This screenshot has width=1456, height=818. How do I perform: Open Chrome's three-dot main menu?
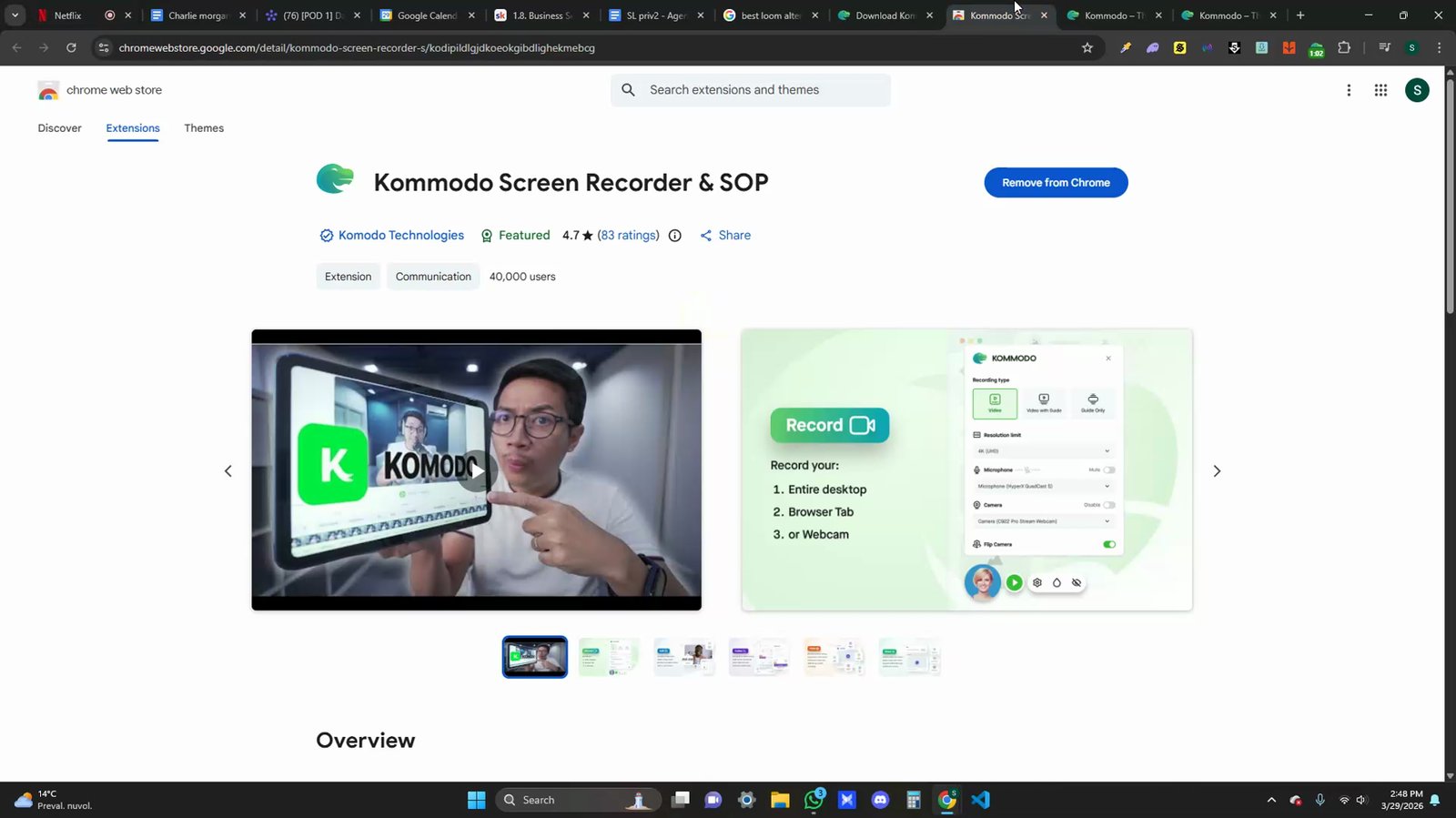(1439, 48)
